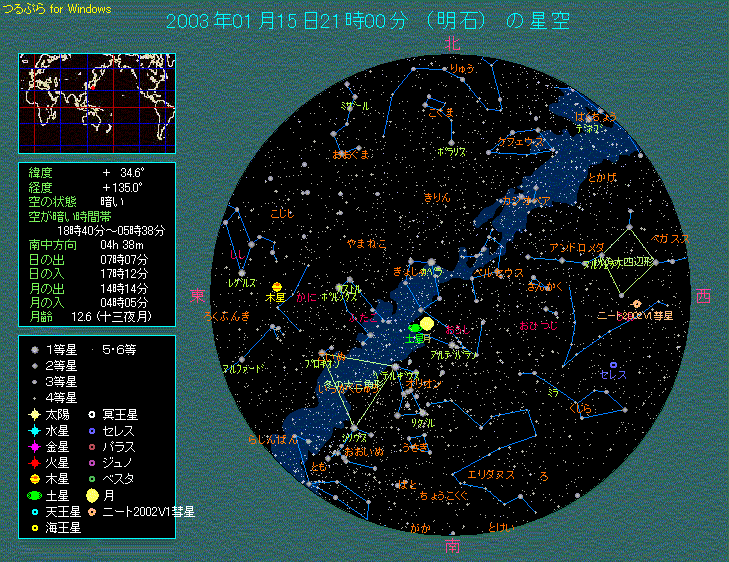Click the Uranus (天王星) legend symbol

pyautogui.click(x=34, y=511)
